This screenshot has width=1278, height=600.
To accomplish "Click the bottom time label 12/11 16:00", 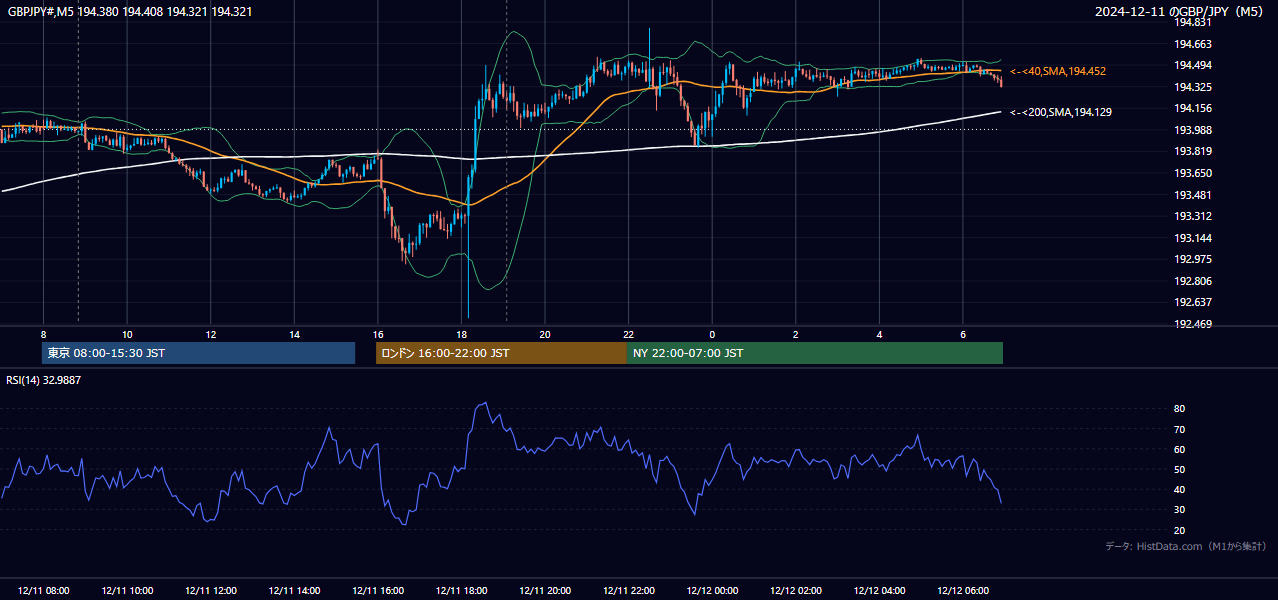I will (378, 591).
